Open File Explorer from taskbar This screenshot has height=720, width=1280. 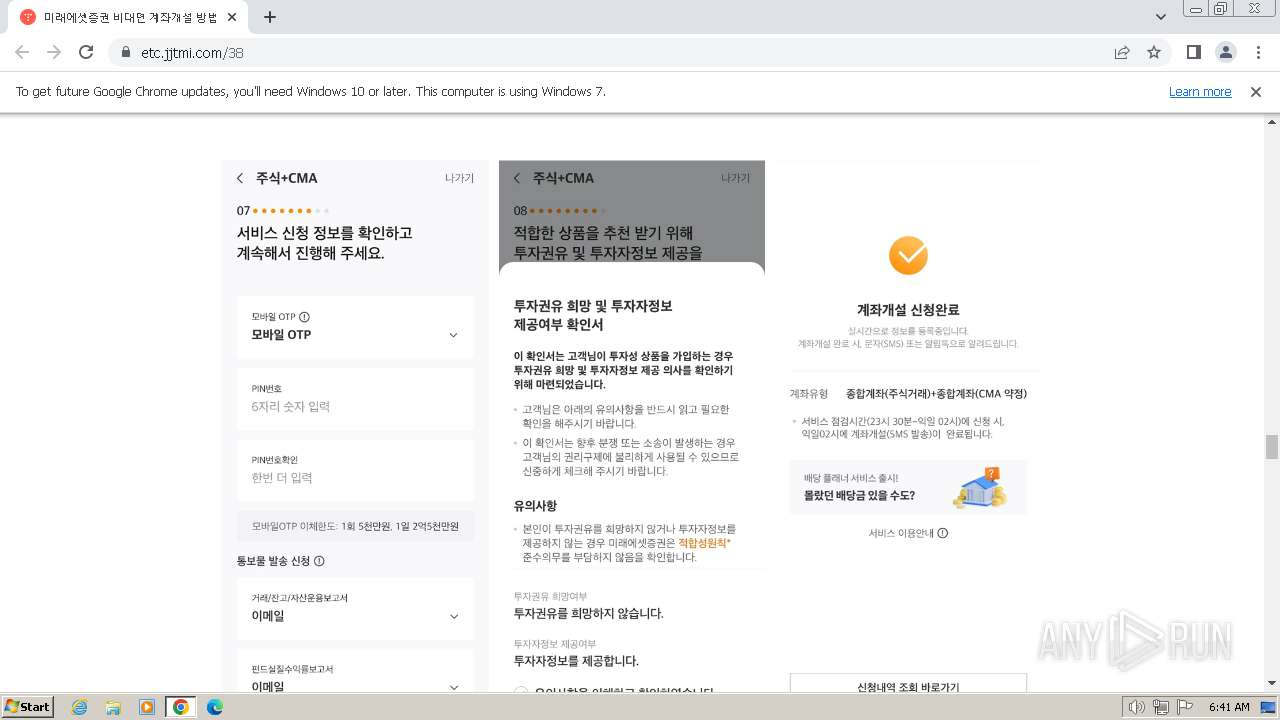coord(113,707)
